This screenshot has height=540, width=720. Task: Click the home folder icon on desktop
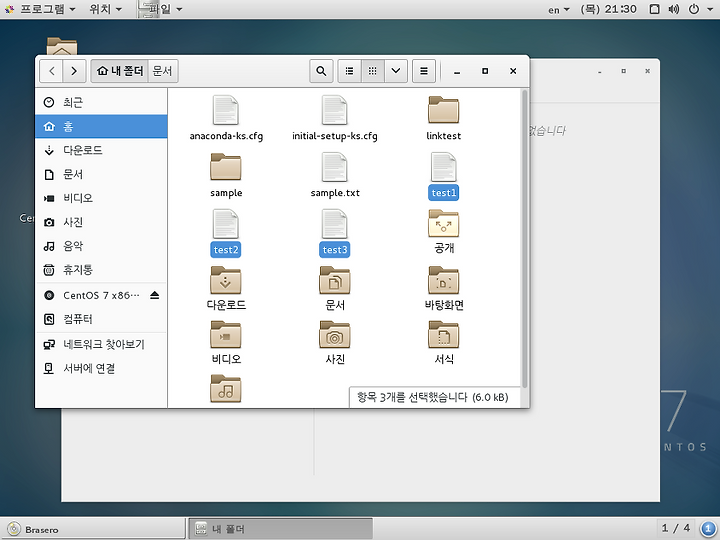(62, 46)
